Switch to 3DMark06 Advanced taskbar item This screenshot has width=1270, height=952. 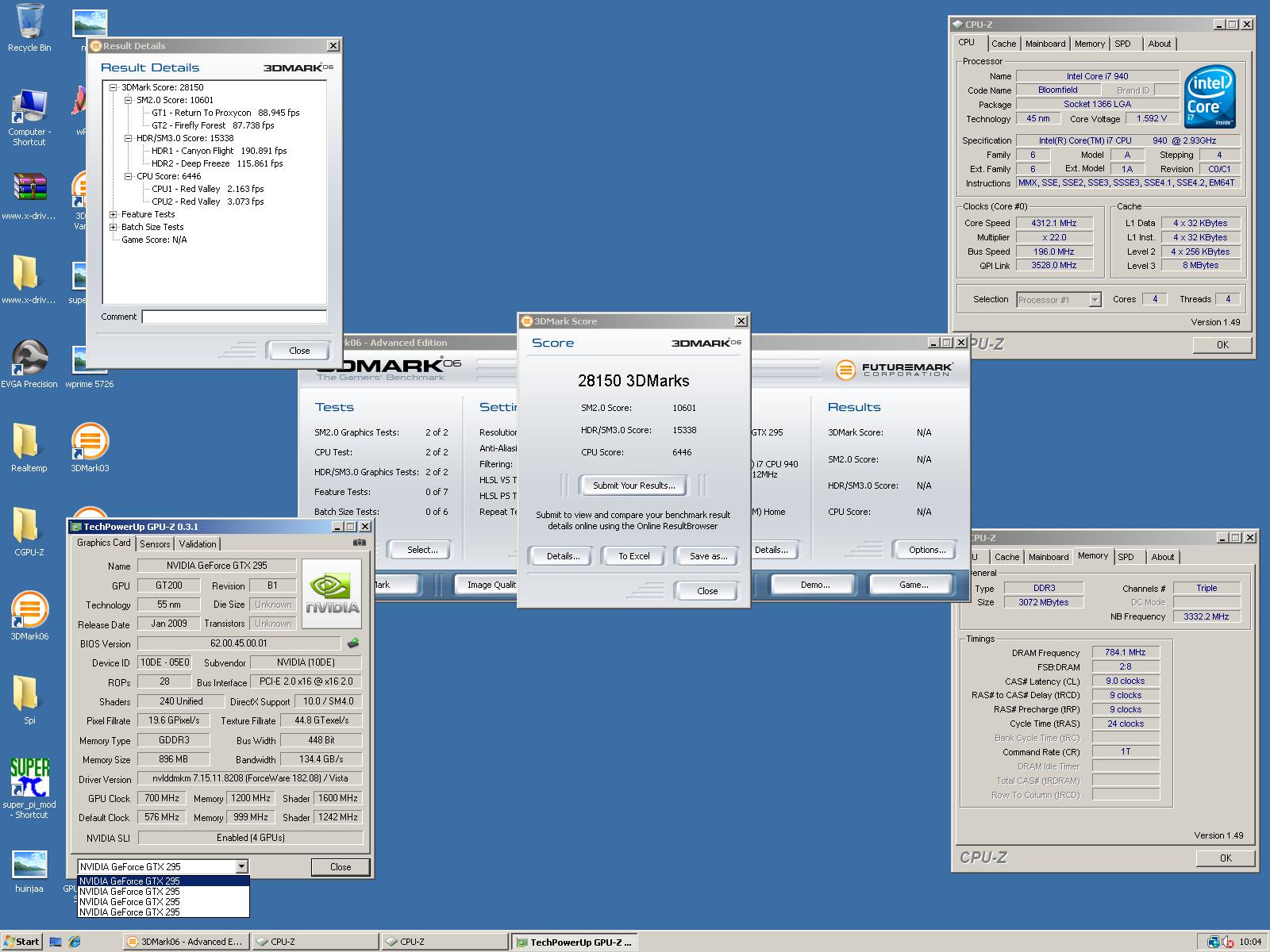(186, 942)
